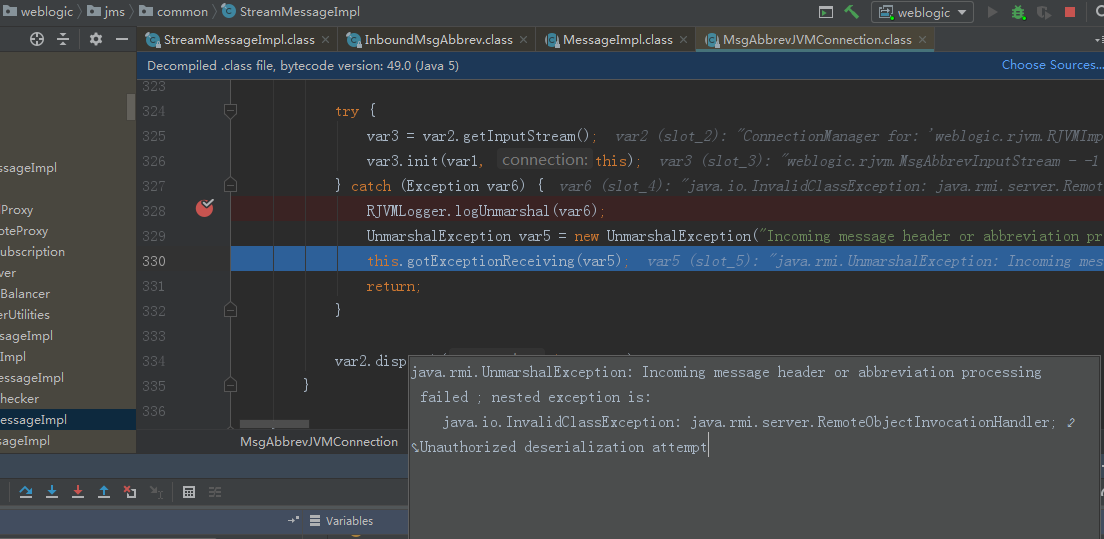Select the highlighted essageImpl tree row
The height and width of the screenshot is (539, 1104).
pos(68,419)
